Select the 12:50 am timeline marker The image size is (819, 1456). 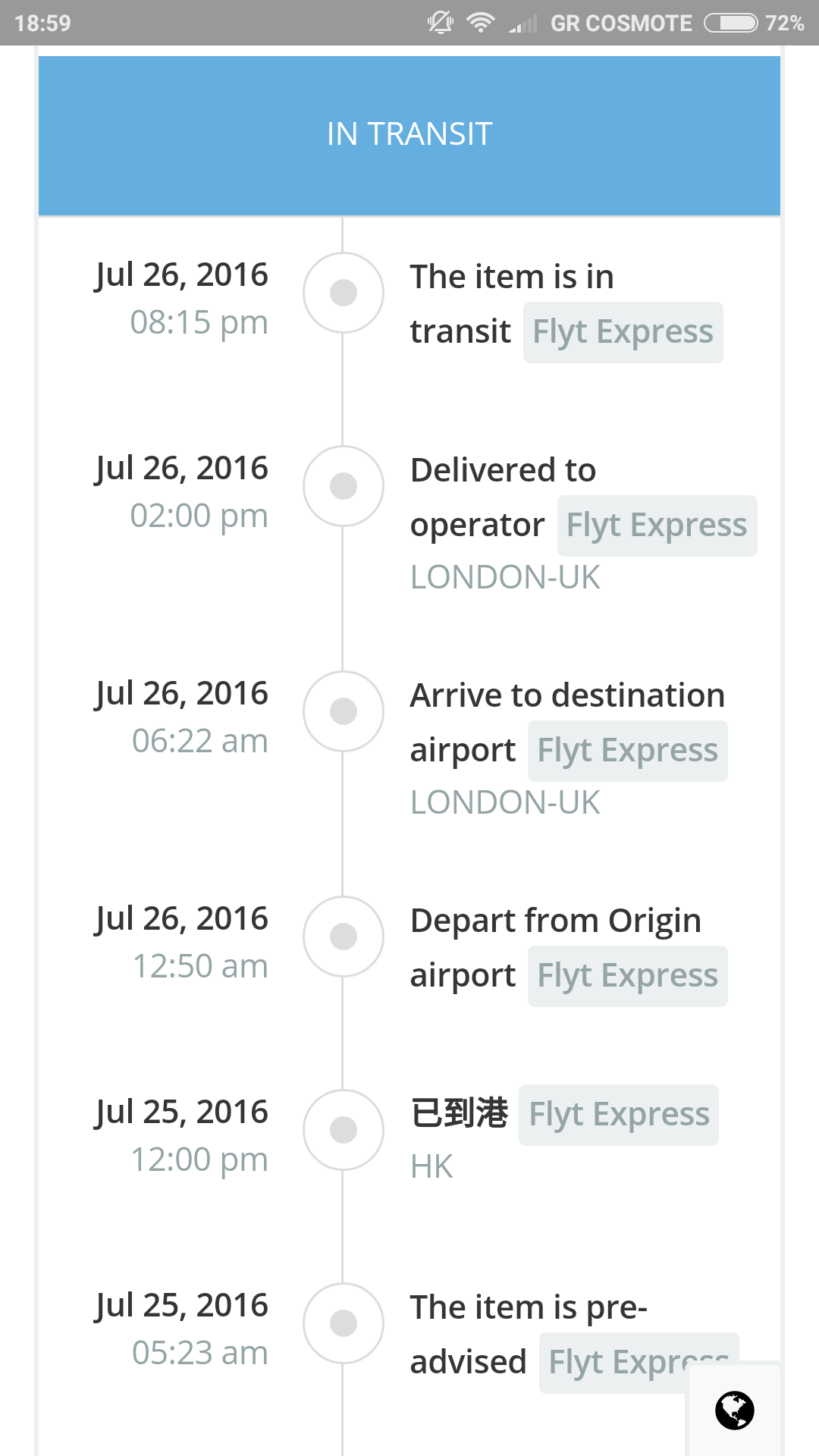(344, 937)
